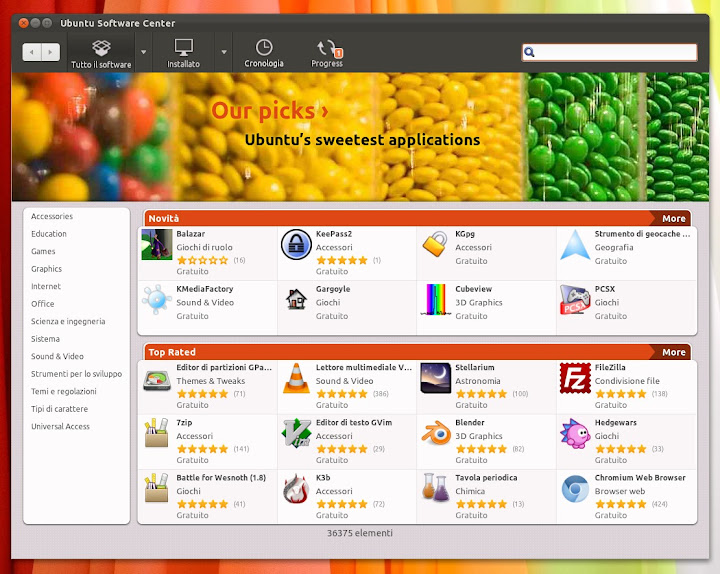Click the KMediaFactory icon
Image resolution: width=720 pixels, height=574 pixels.
point(157,299)
